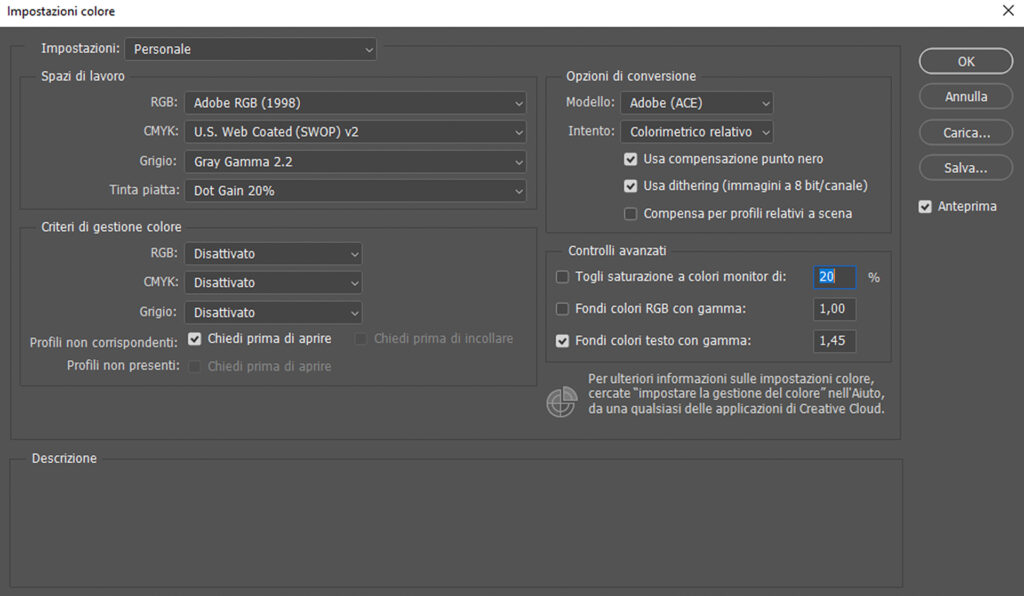Click the Carica... button
The height and width of the screenshot is (596, 1024).
[965, 133]
